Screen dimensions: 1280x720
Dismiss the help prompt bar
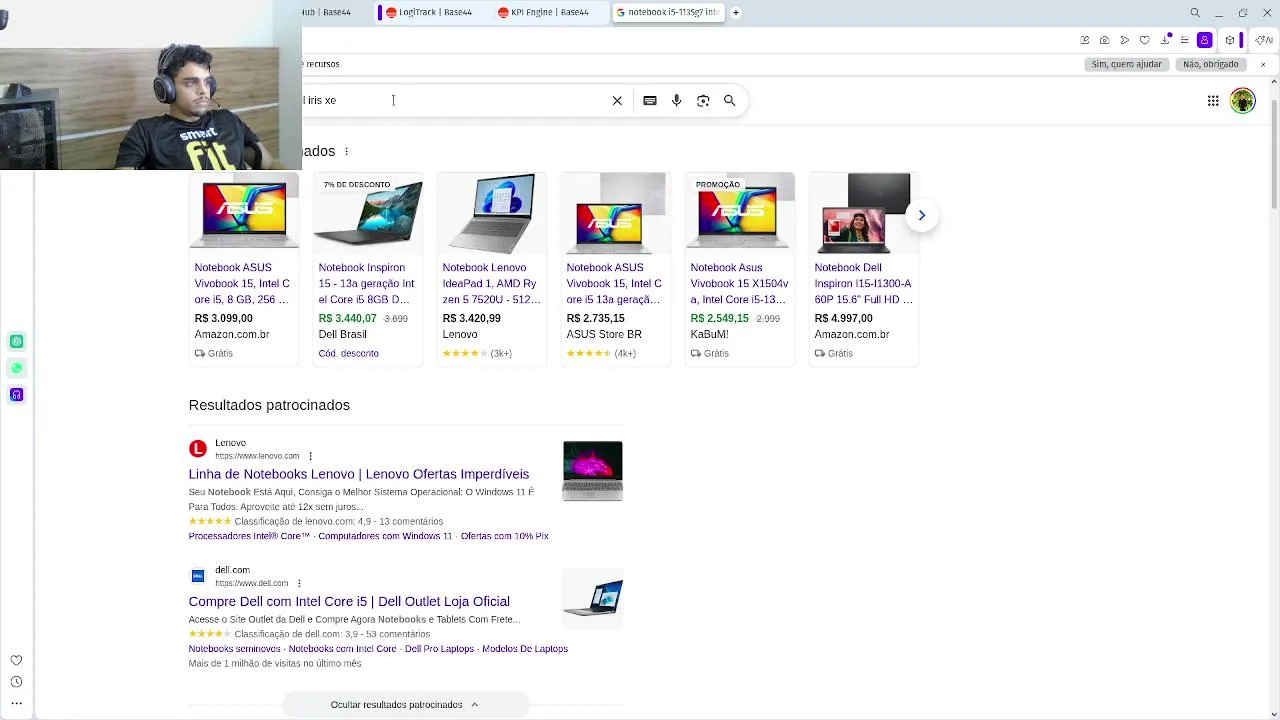point(1263,64)
